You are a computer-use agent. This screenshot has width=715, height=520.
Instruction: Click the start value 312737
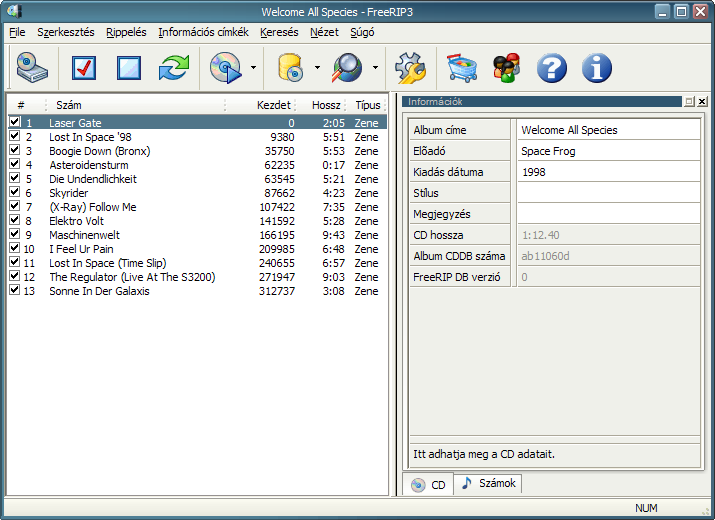coord(277,291)
